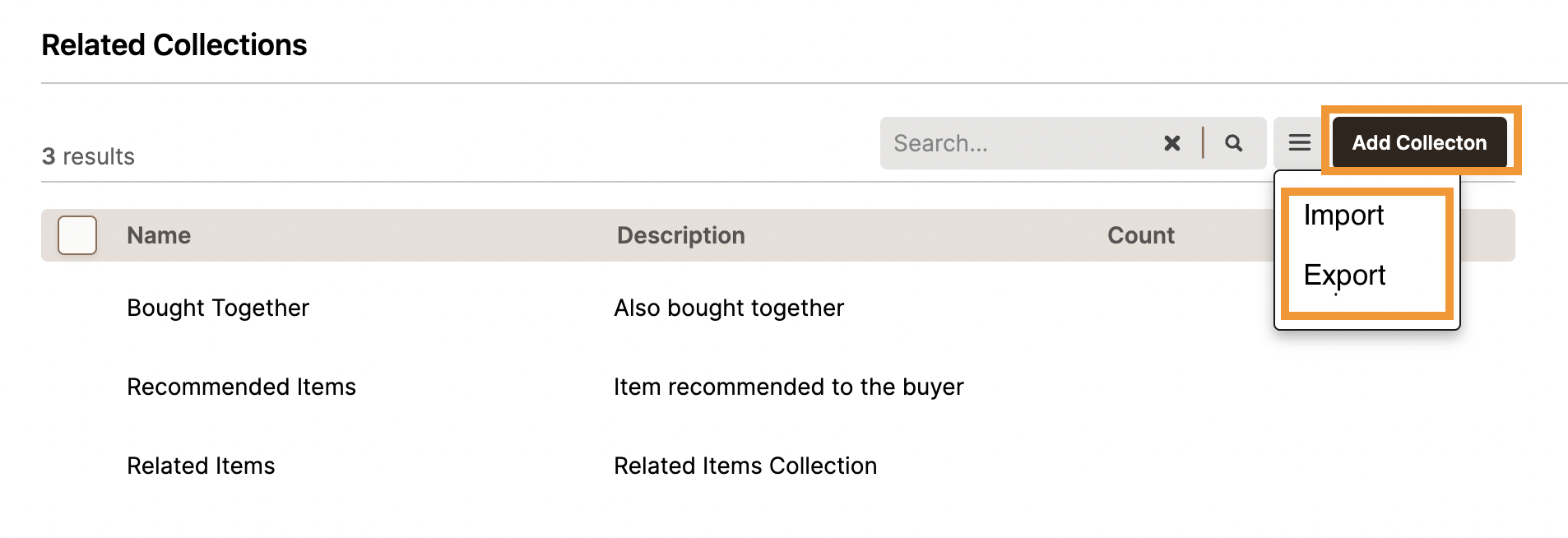The image size is (1568, 538).
Task: Select the Also bought together description
Action: click(x=729, y=308)
